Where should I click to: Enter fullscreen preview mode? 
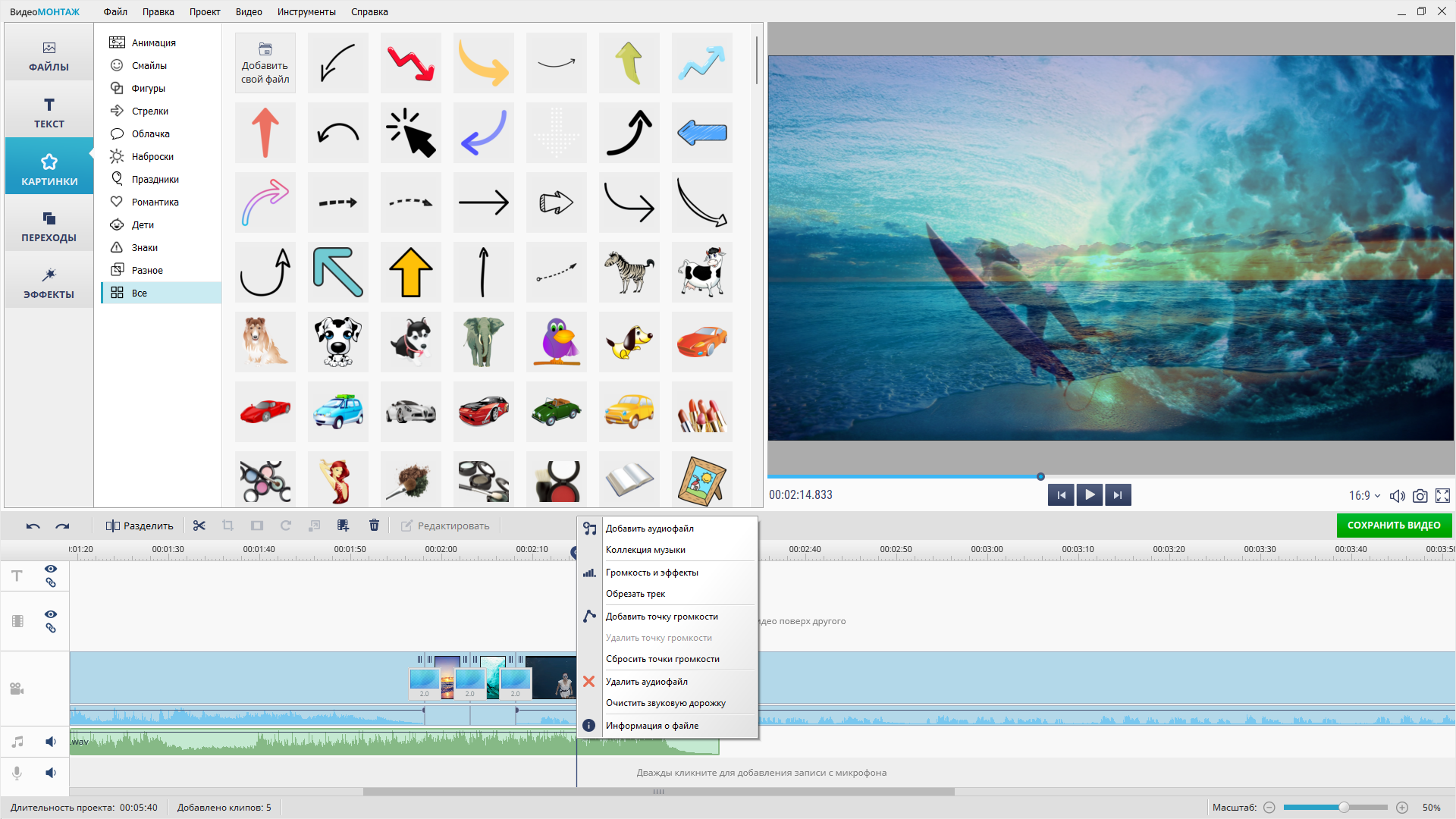tap(1442, 496)
